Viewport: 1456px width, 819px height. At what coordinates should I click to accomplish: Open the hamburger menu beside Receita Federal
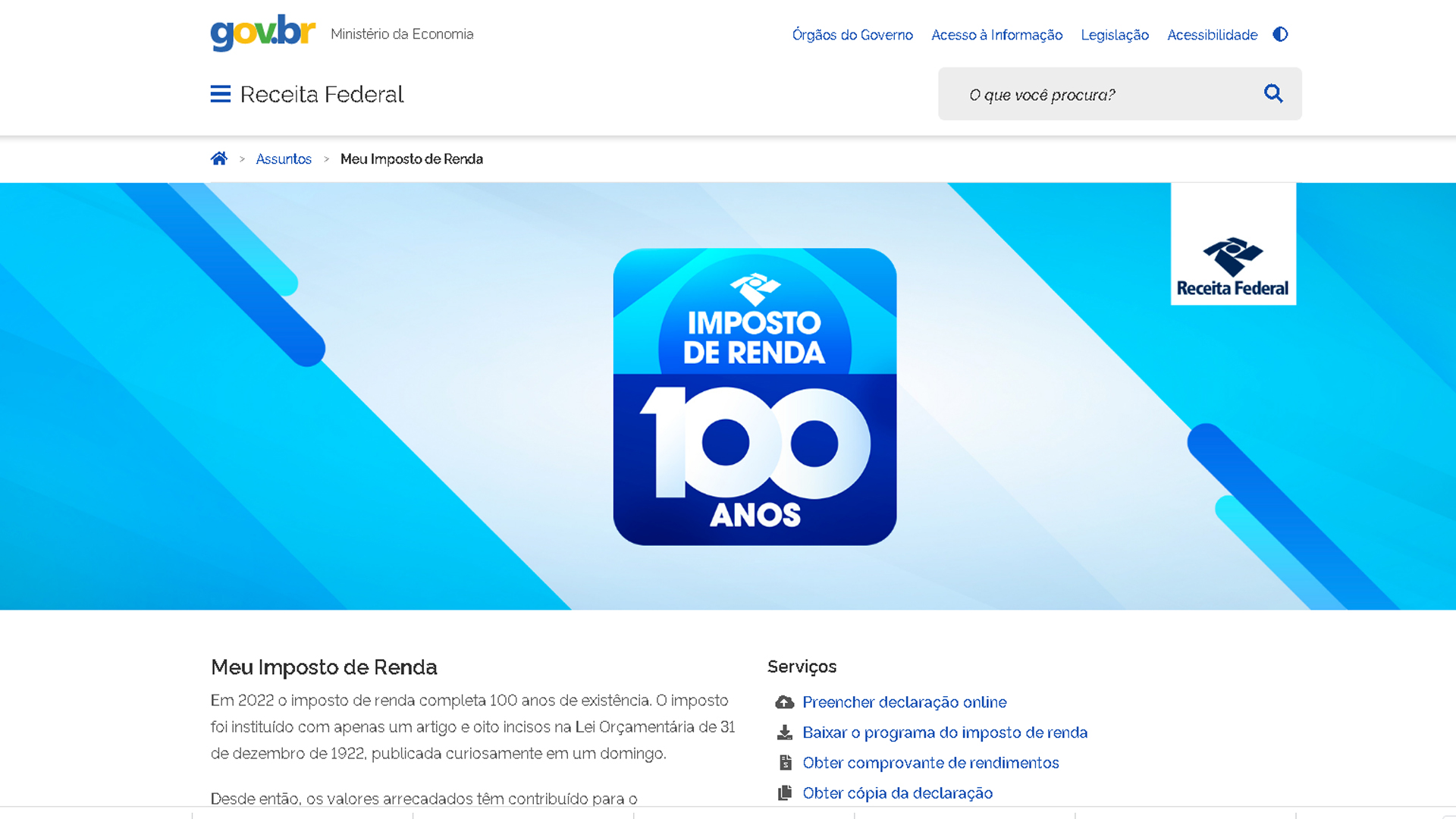220,94
